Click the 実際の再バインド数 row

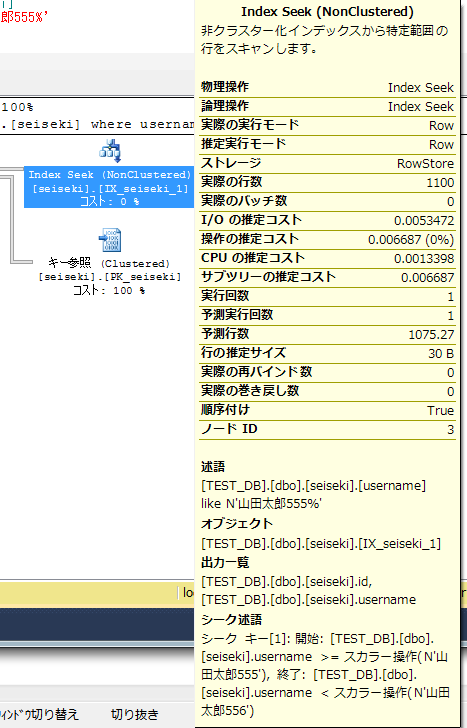click(x=327, y=372)
